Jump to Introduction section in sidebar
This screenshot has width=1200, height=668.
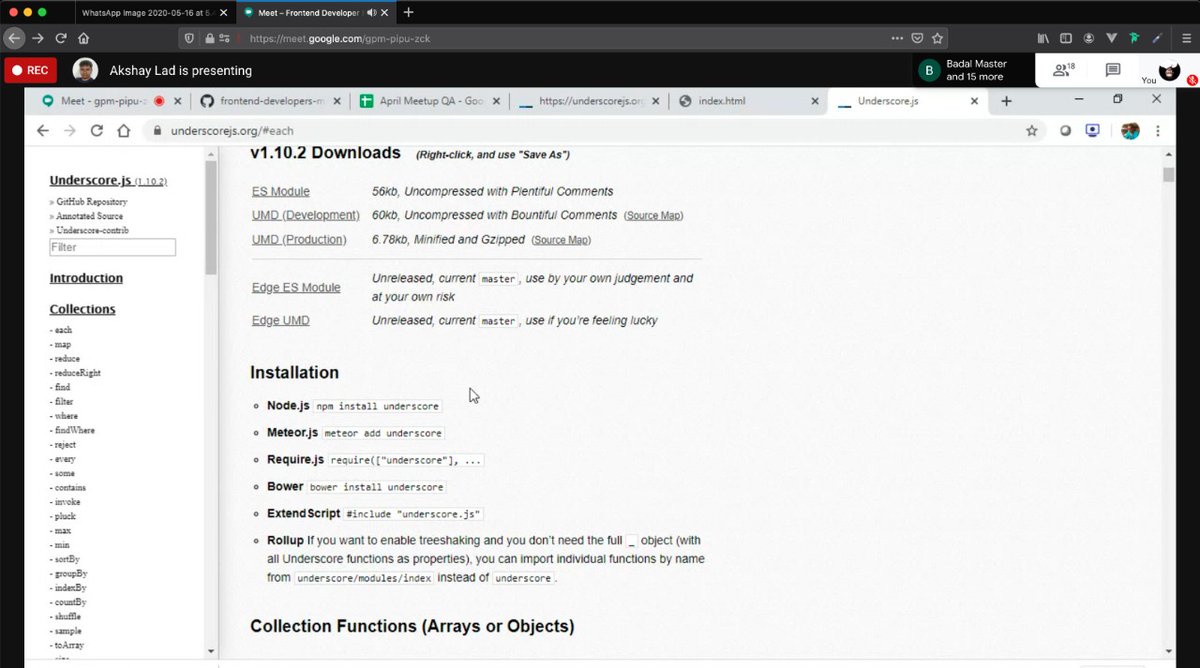(86, 278)
